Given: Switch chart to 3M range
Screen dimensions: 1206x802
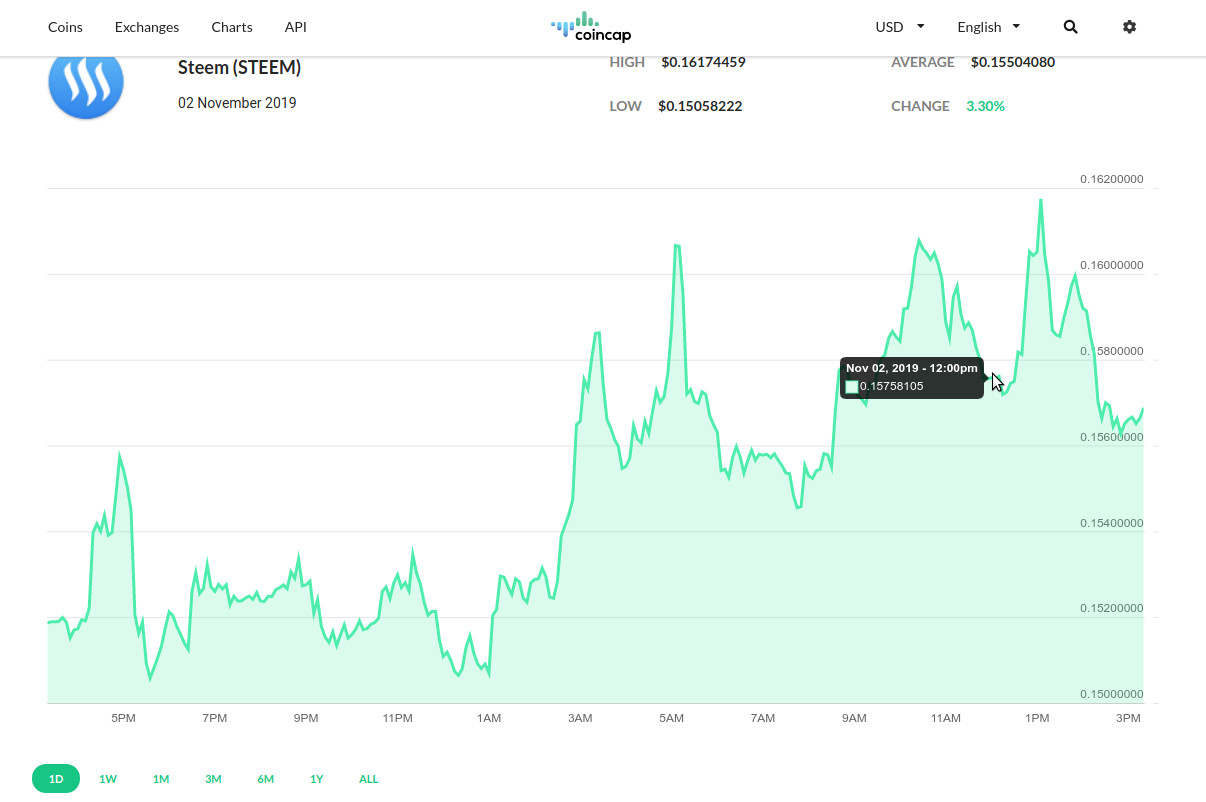Looking at the screenshot, I should 213,779.
